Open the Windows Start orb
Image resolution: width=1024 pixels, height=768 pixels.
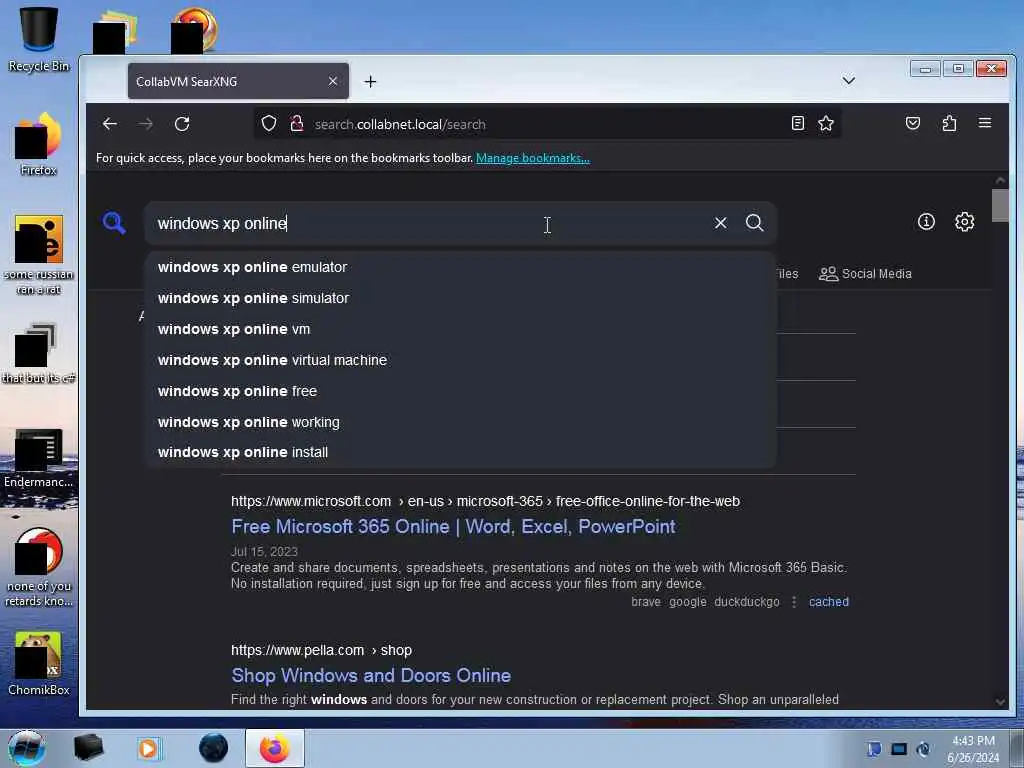[27, 748]
